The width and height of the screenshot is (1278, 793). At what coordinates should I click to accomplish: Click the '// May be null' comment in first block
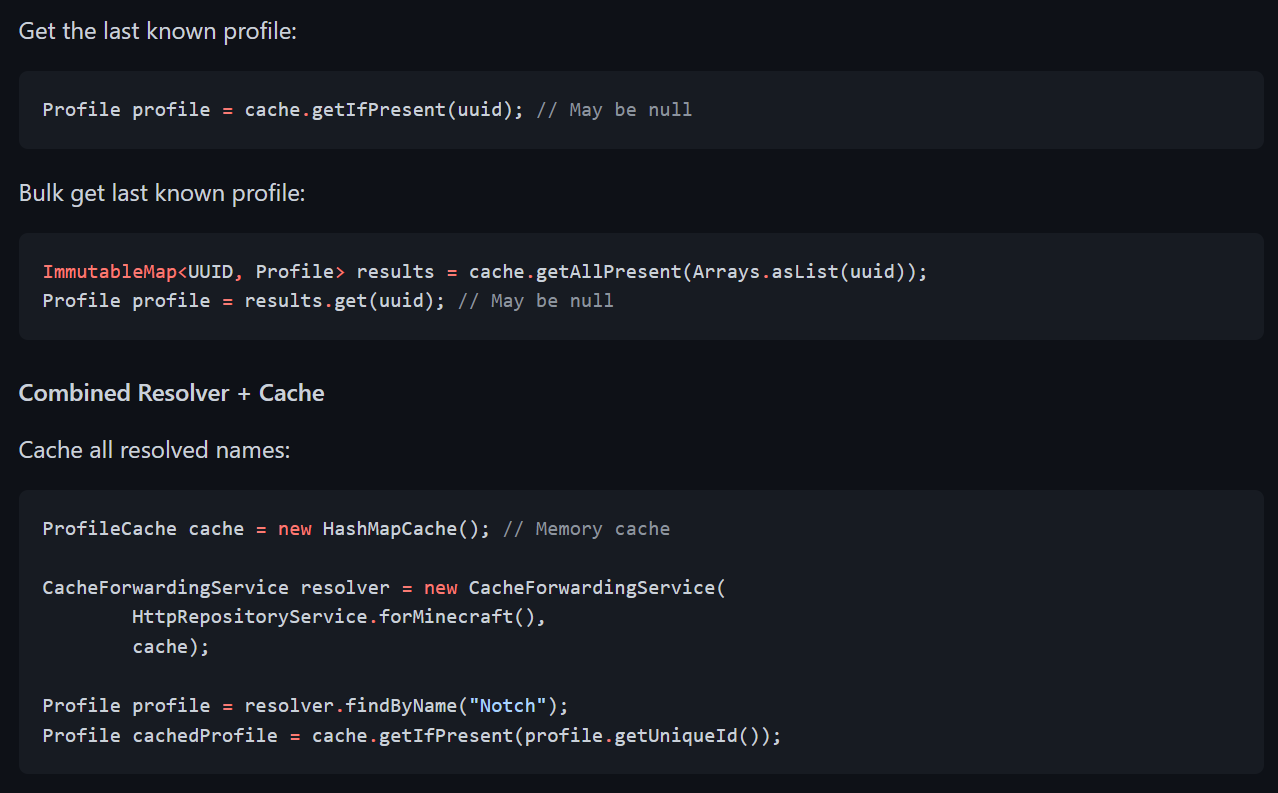614,110
